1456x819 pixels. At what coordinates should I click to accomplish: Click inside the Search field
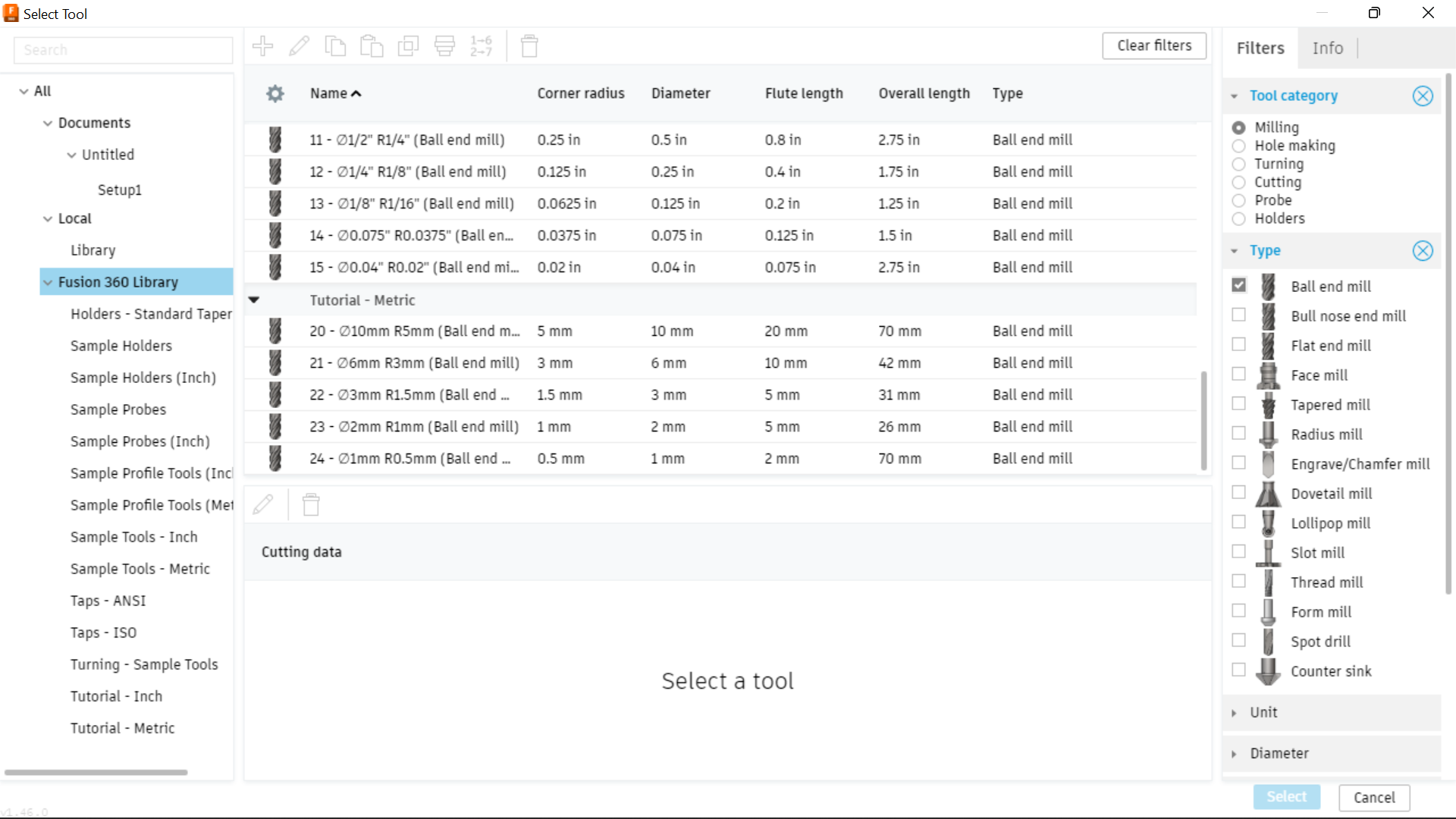click(x=123, y=49)
